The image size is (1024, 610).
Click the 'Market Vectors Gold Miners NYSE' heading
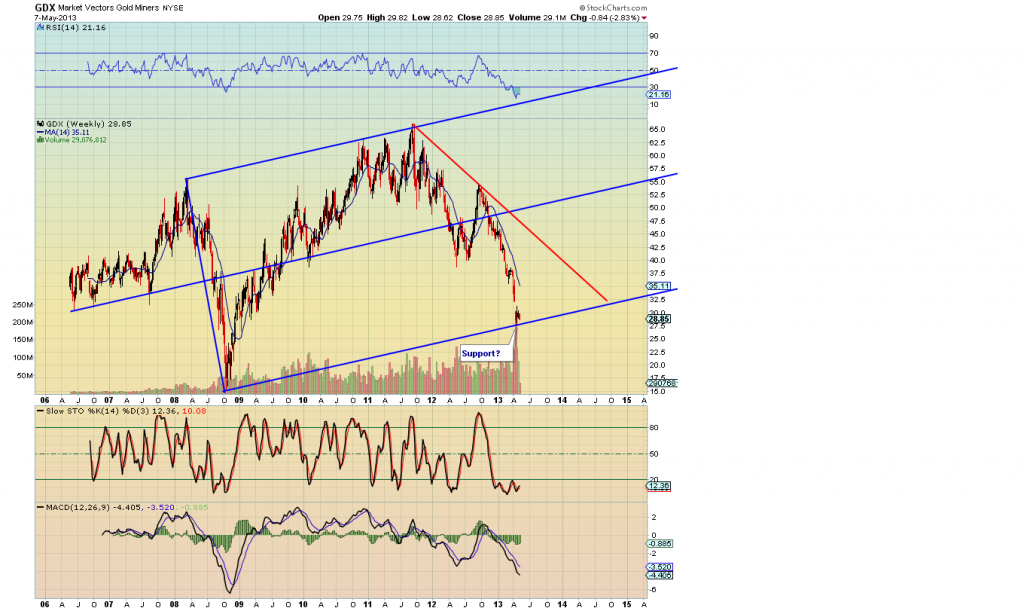(121, 8)
